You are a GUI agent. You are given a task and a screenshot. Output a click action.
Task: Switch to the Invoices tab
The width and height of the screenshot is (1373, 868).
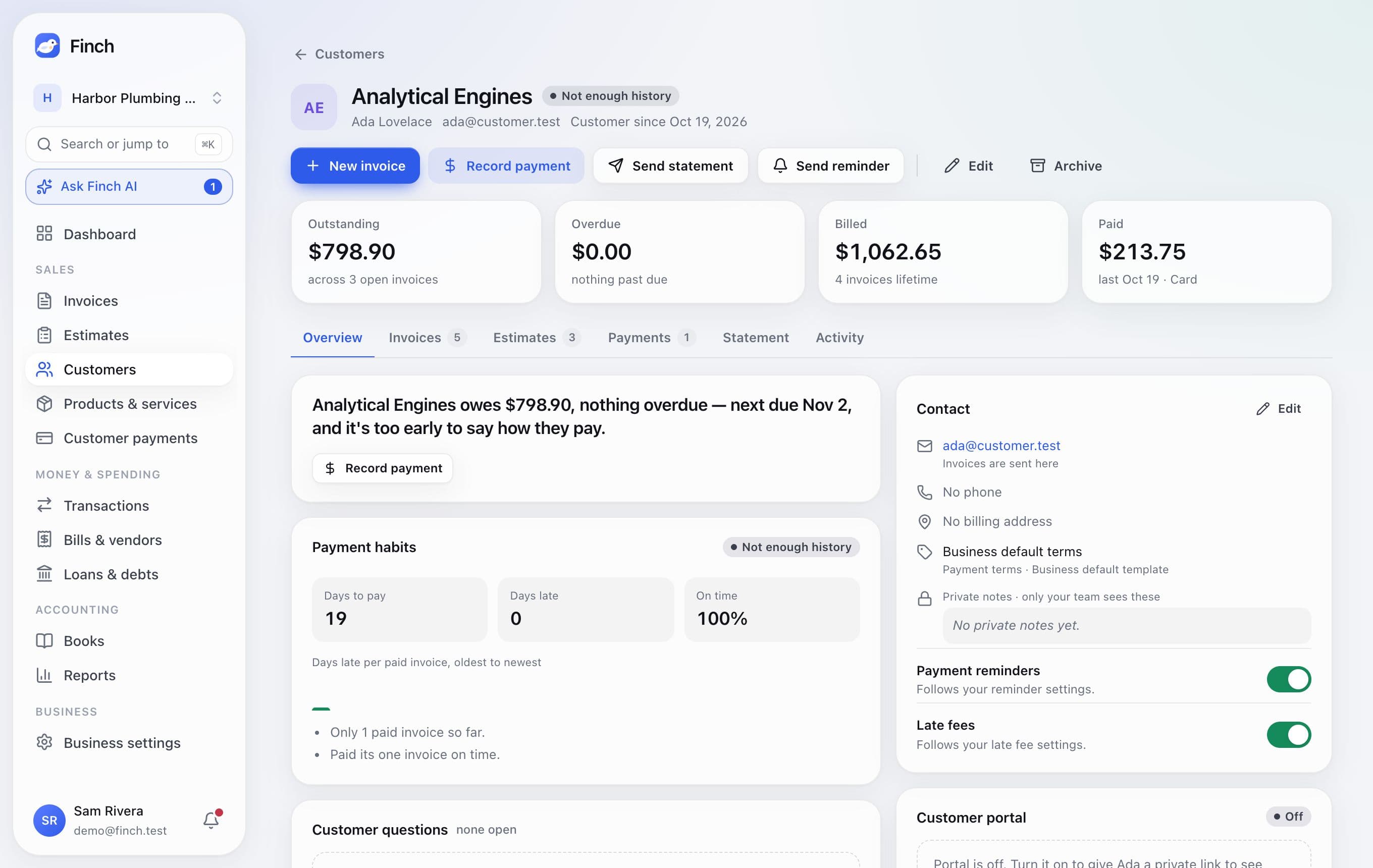pos(427,338)
